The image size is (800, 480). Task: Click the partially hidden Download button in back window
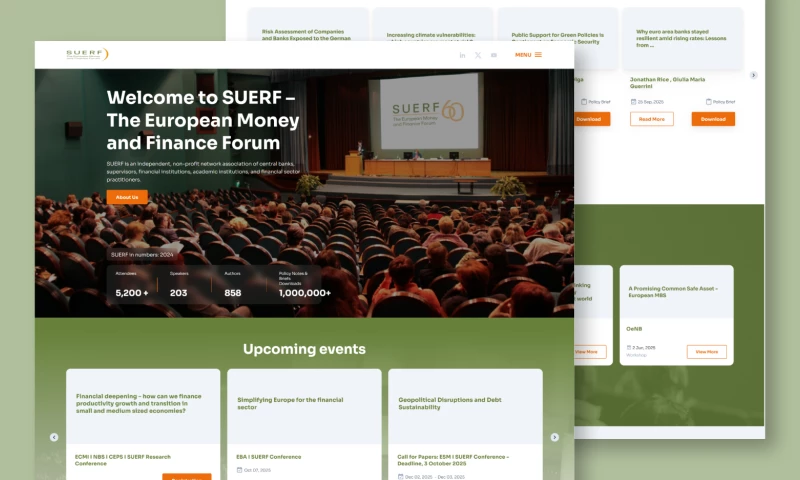[592, 119]
